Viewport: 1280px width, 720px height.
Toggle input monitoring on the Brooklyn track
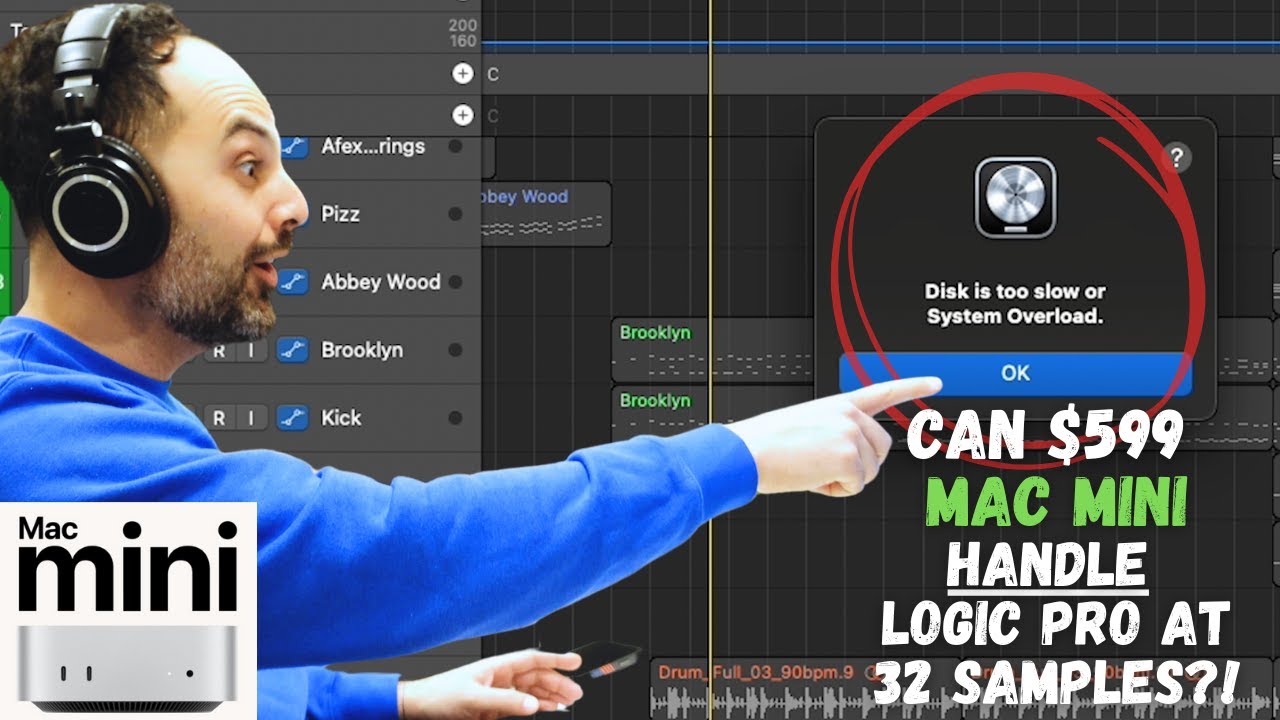pos(252,350)
